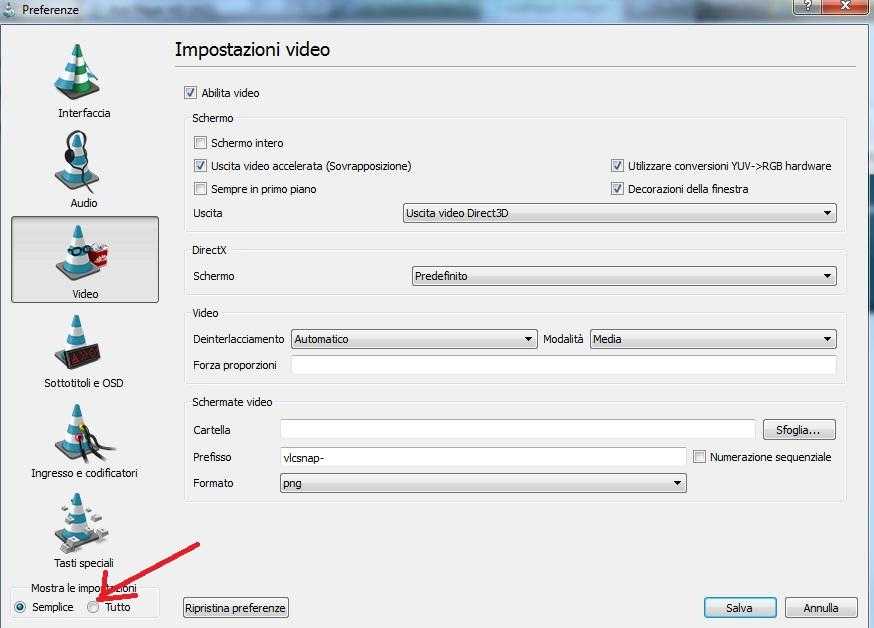This screenshot has height=628, width=874.
Task: Click the Uscita label
Action: (208, 213)
